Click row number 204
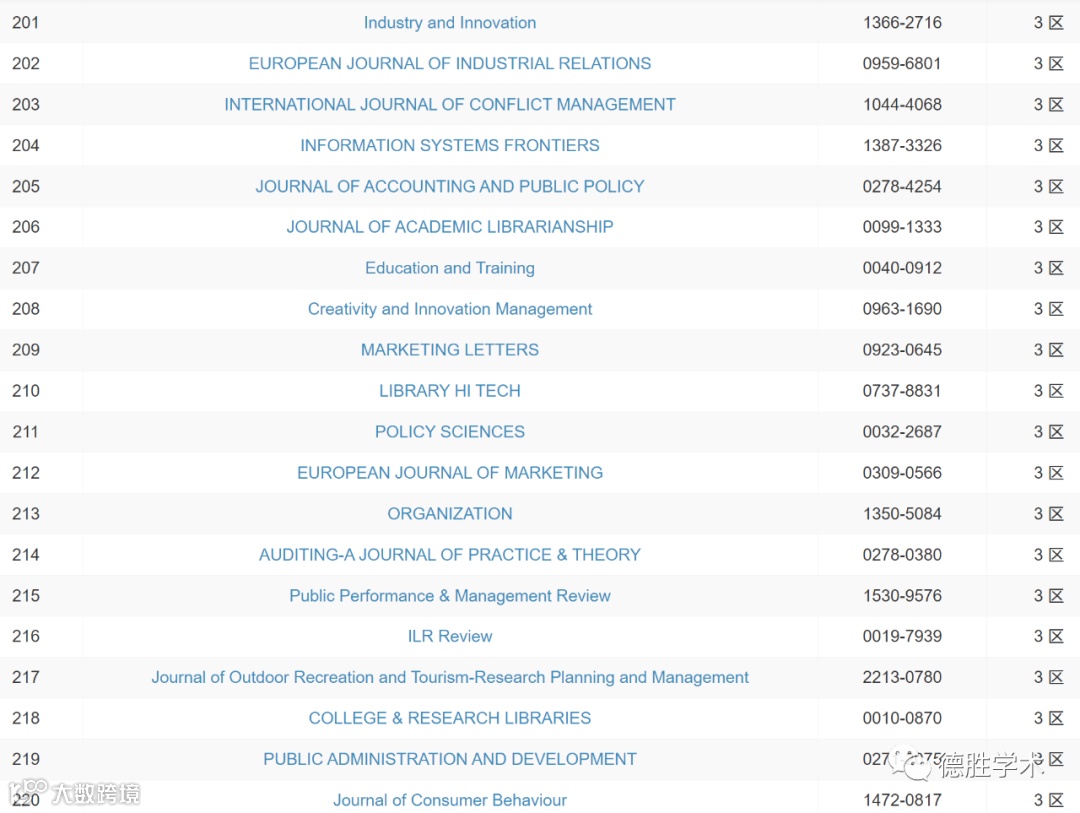 click(25, 145)
